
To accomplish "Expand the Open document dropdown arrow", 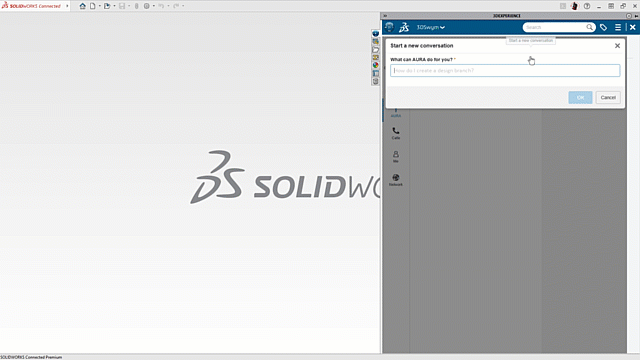I will (114, 6).
